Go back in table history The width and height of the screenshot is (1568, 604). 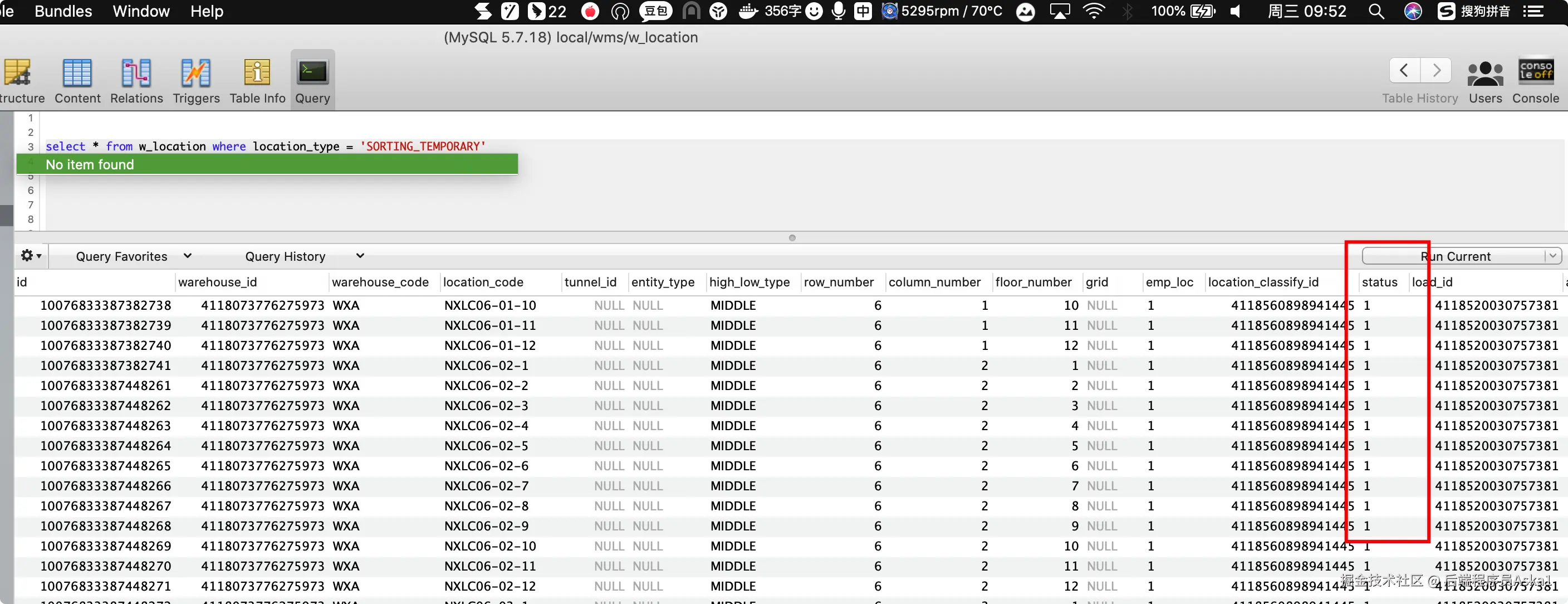pyautogui.click(x=1404, y=71)
